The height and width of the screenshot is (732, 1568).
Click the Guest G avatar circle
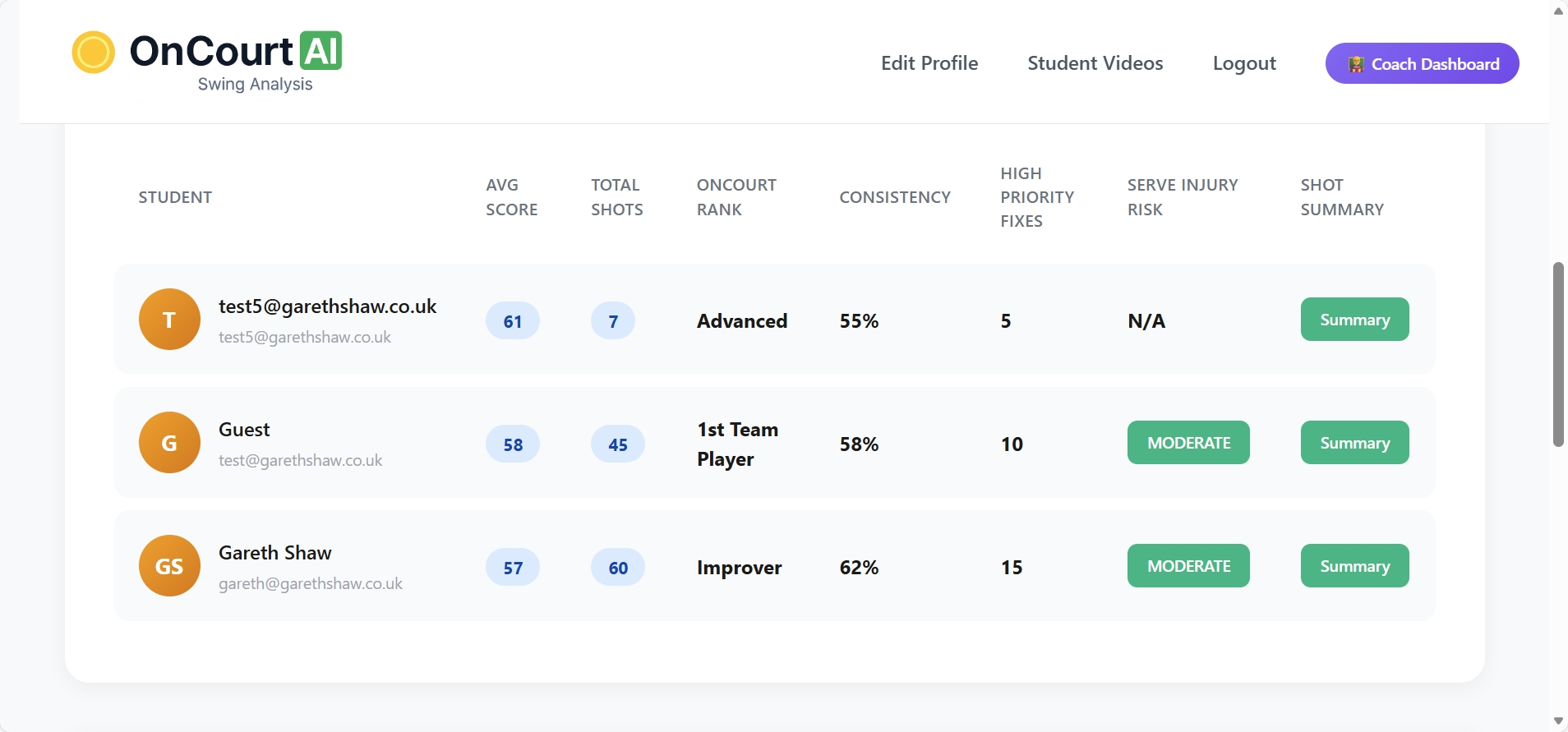click(169, 443)
